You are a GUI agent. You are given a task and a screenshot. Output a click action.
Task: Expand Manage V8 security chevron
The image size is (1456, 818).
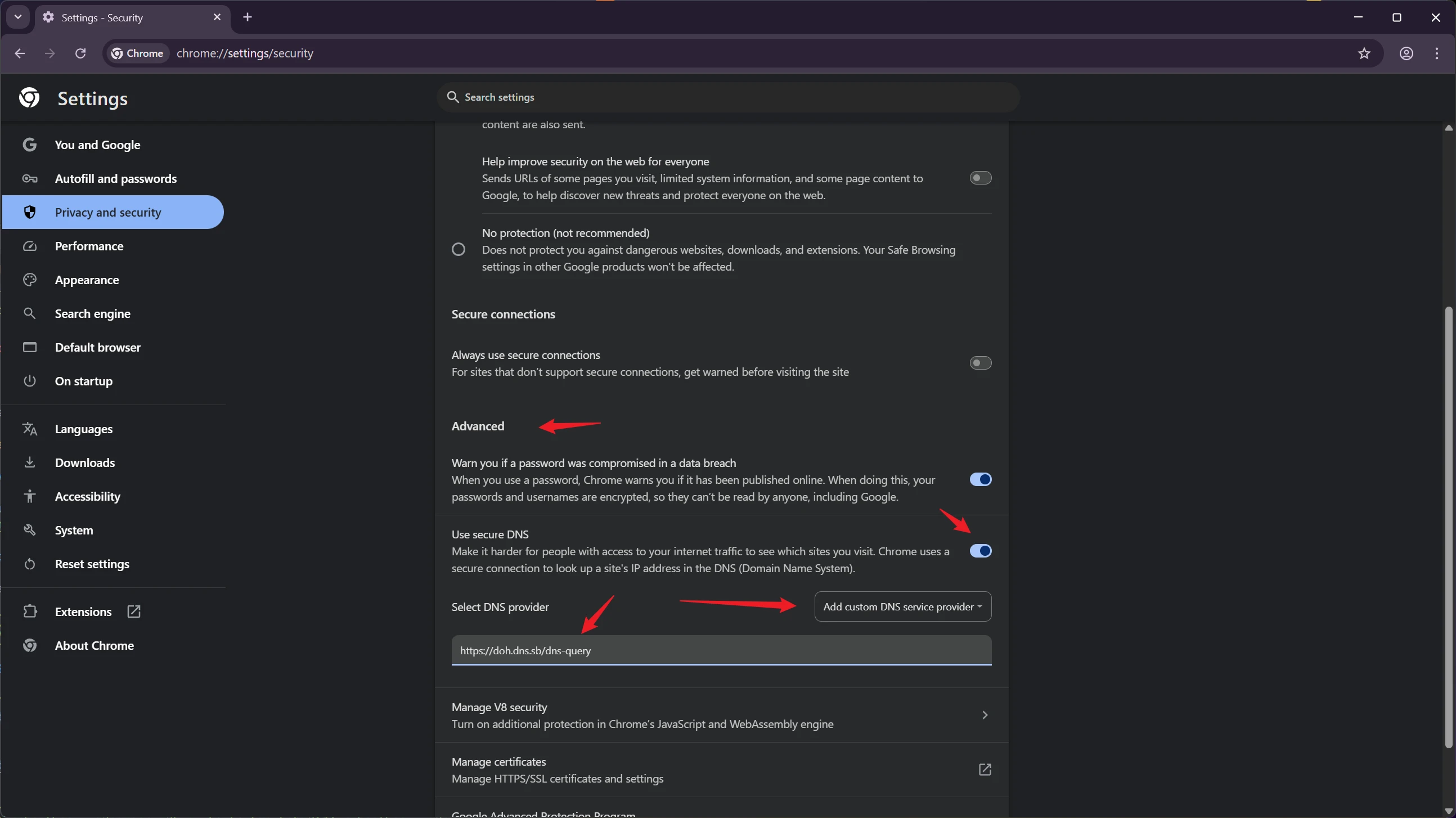click(x=984, y=715)
